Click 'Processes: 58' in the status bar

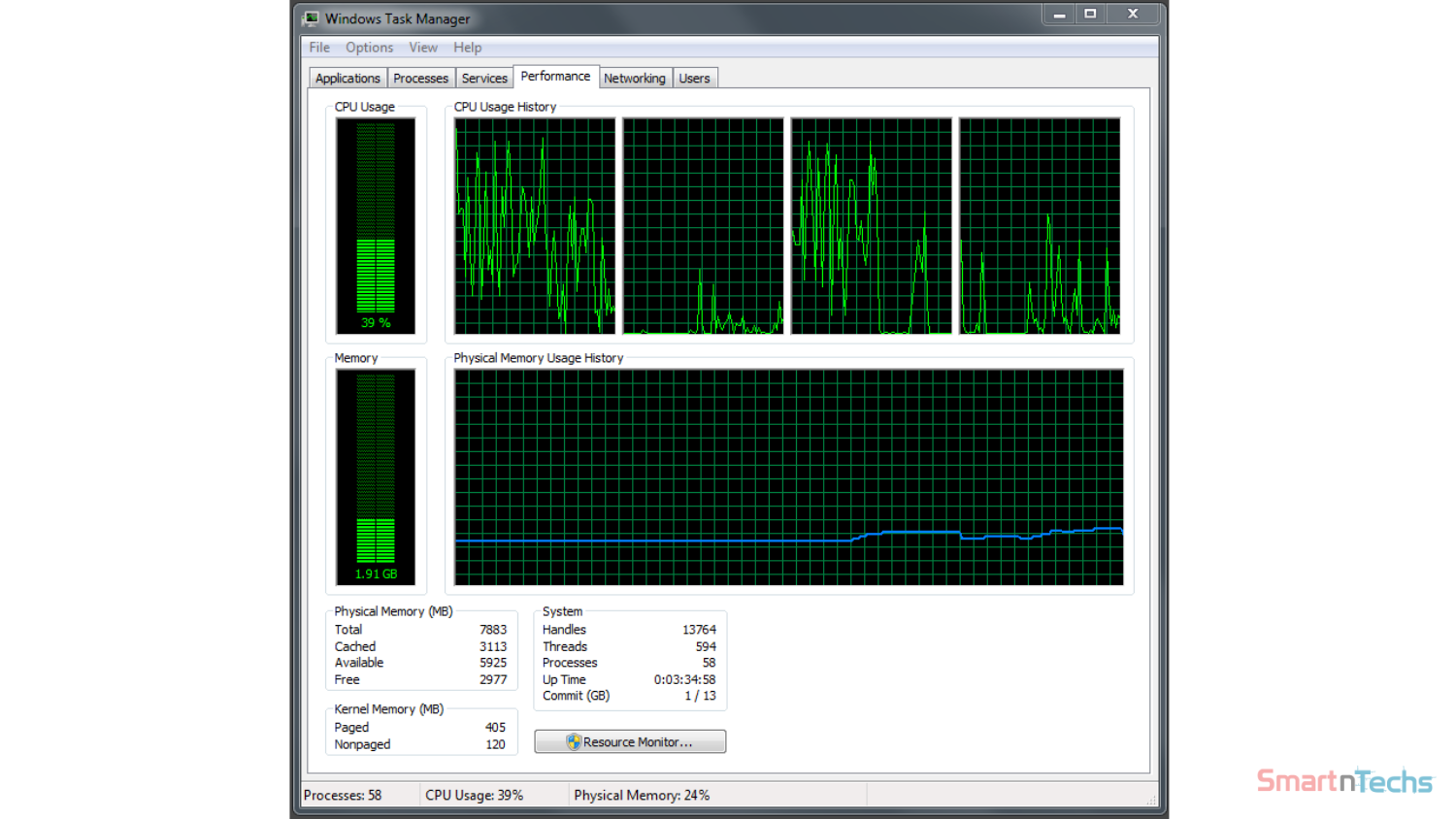[x=343, y=795]
